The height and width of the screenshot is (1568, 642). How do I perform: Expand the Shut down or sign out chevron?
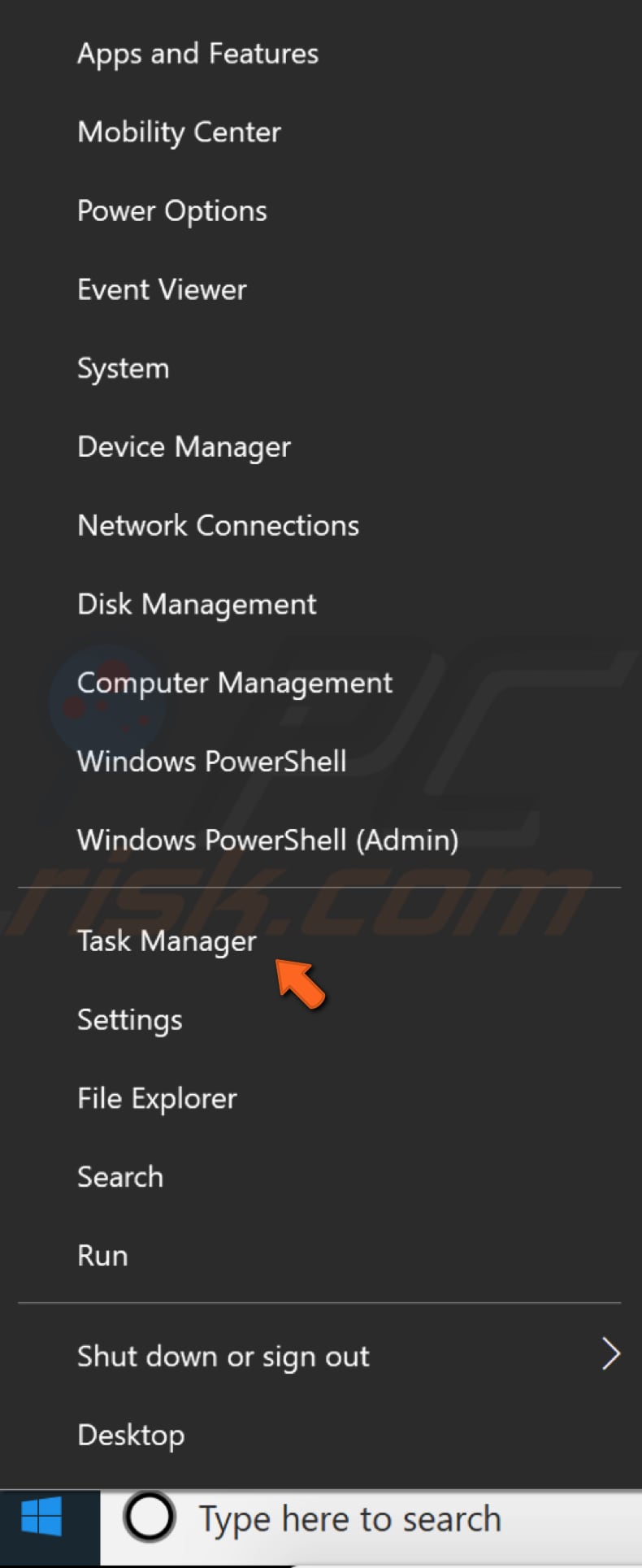[610, 1354]
